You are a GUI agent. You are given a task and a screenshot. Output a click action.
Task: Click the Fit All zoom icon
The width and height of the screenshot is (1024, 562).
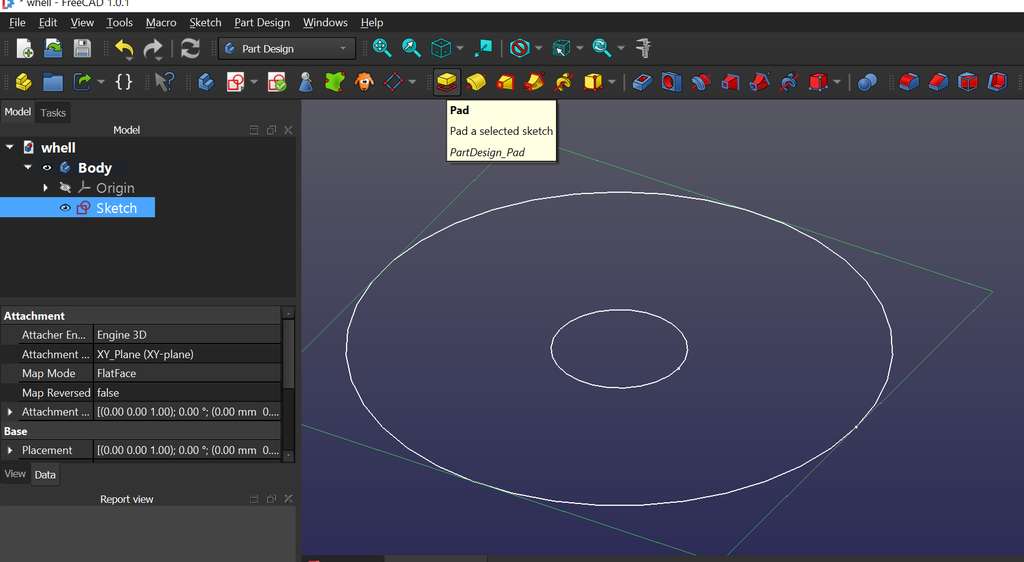(382, 48)
